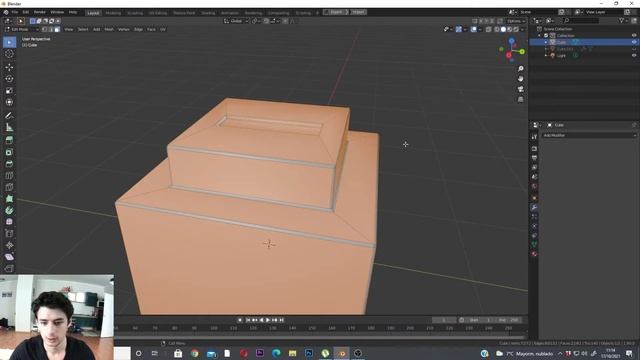This screenshot has height=360, width=640.
Task: Select the Poly Build tool
Action: (9, 199)
